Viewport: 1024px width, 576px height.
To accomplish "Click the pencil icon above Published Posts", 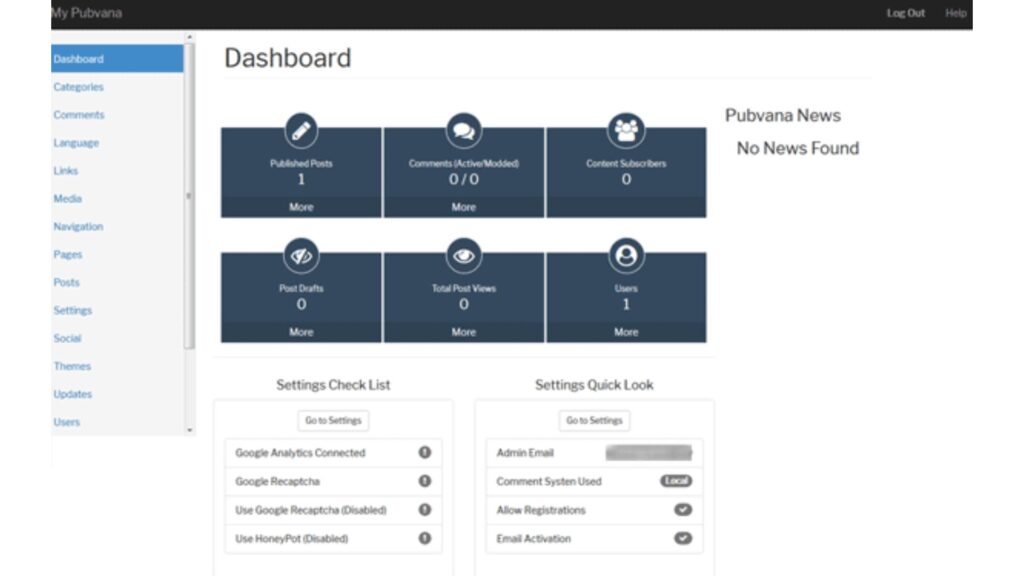I will 301,131.
